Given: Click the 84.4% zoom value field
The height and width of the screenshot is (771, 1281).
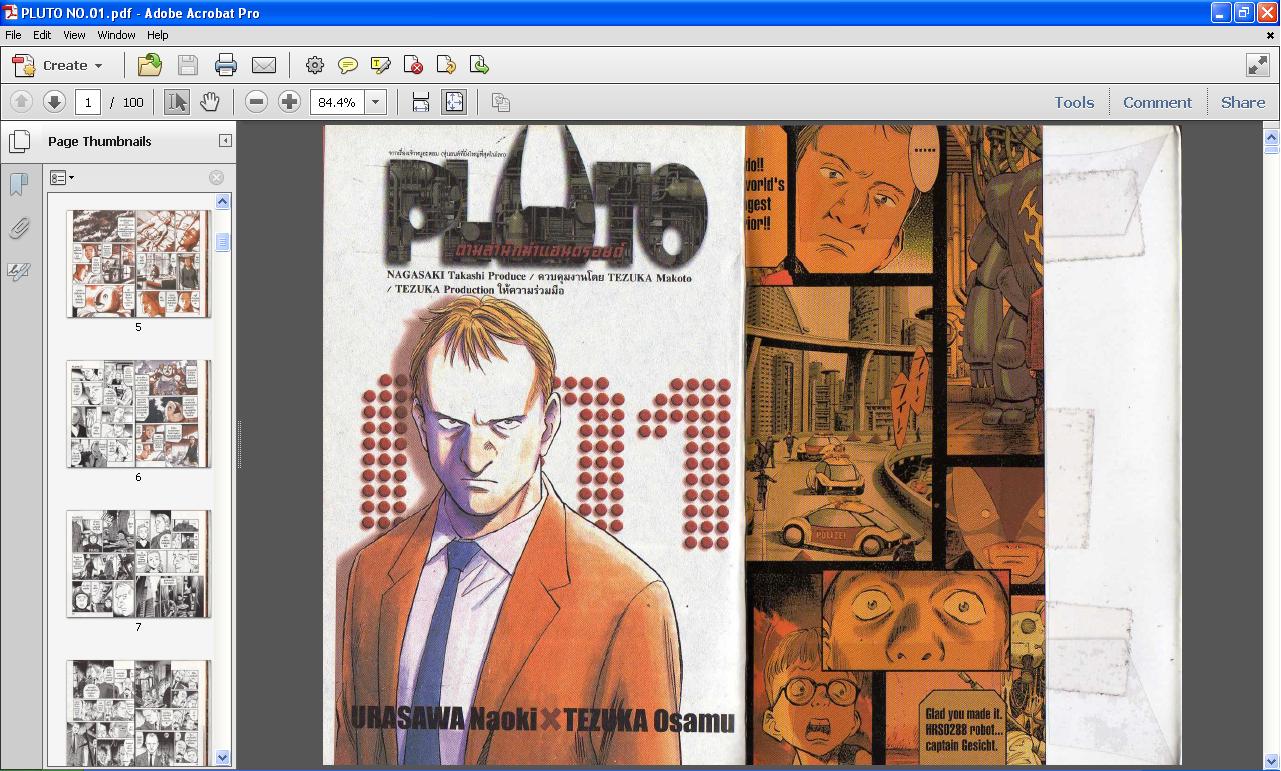Looking at the screenshot, I should (337, 102).
